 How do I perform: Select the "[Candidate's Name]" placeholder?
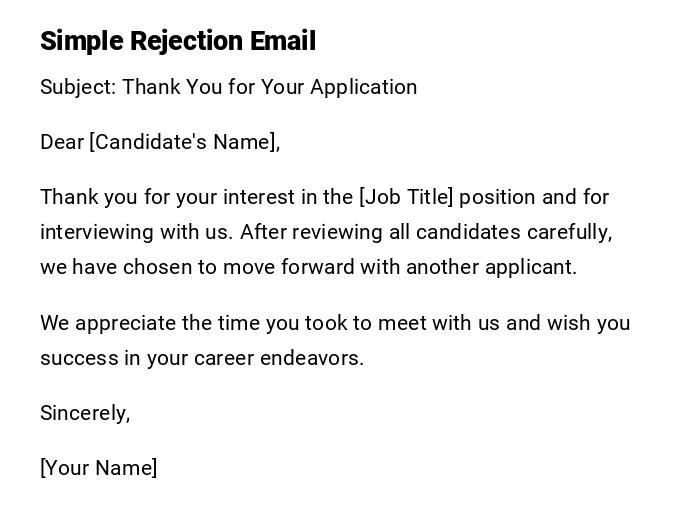(x=185, y=142)
